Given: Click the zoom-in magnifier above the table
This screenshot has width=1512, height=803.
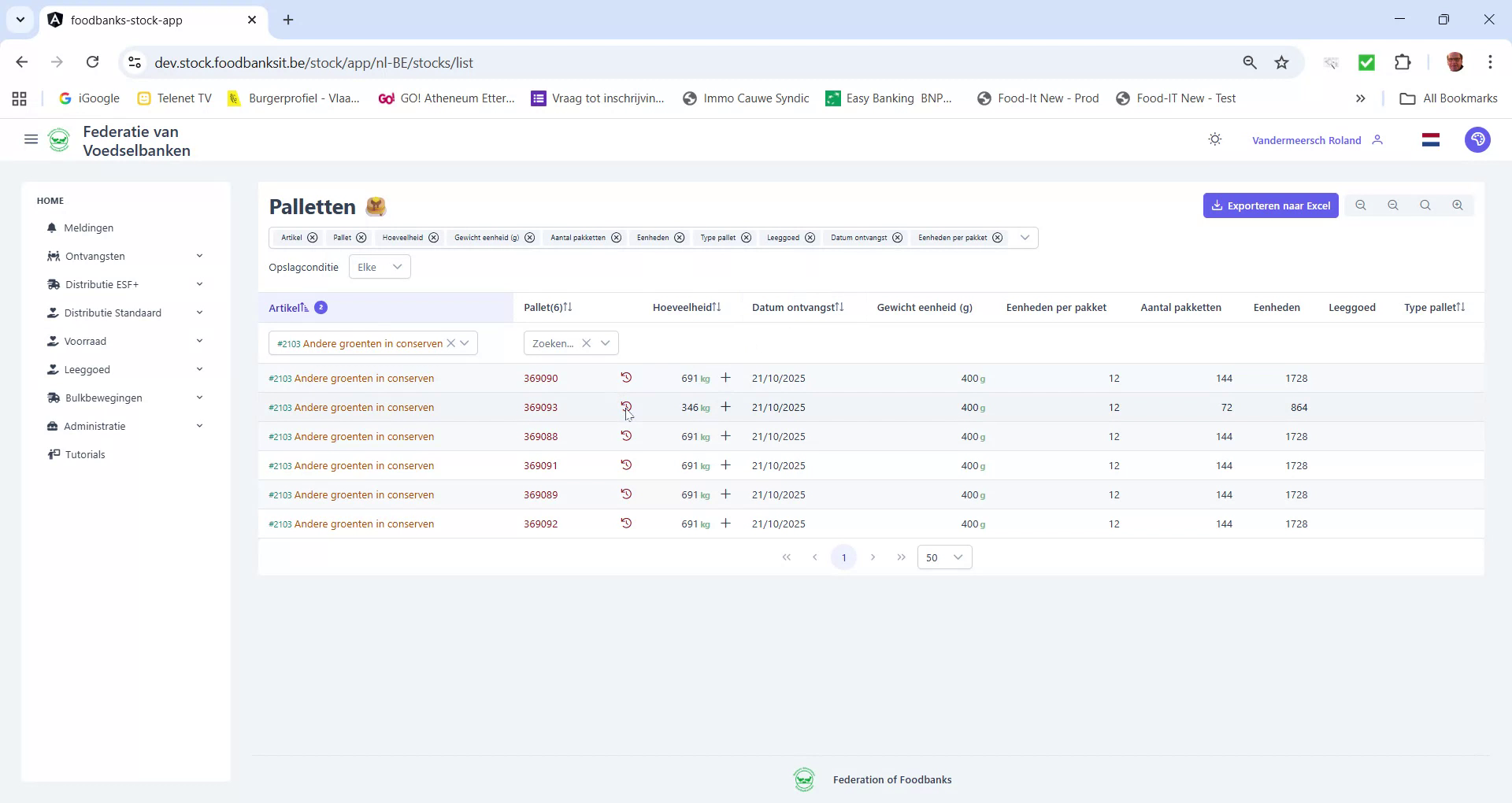Looking at the screenshot, I should click(1457, 205).
